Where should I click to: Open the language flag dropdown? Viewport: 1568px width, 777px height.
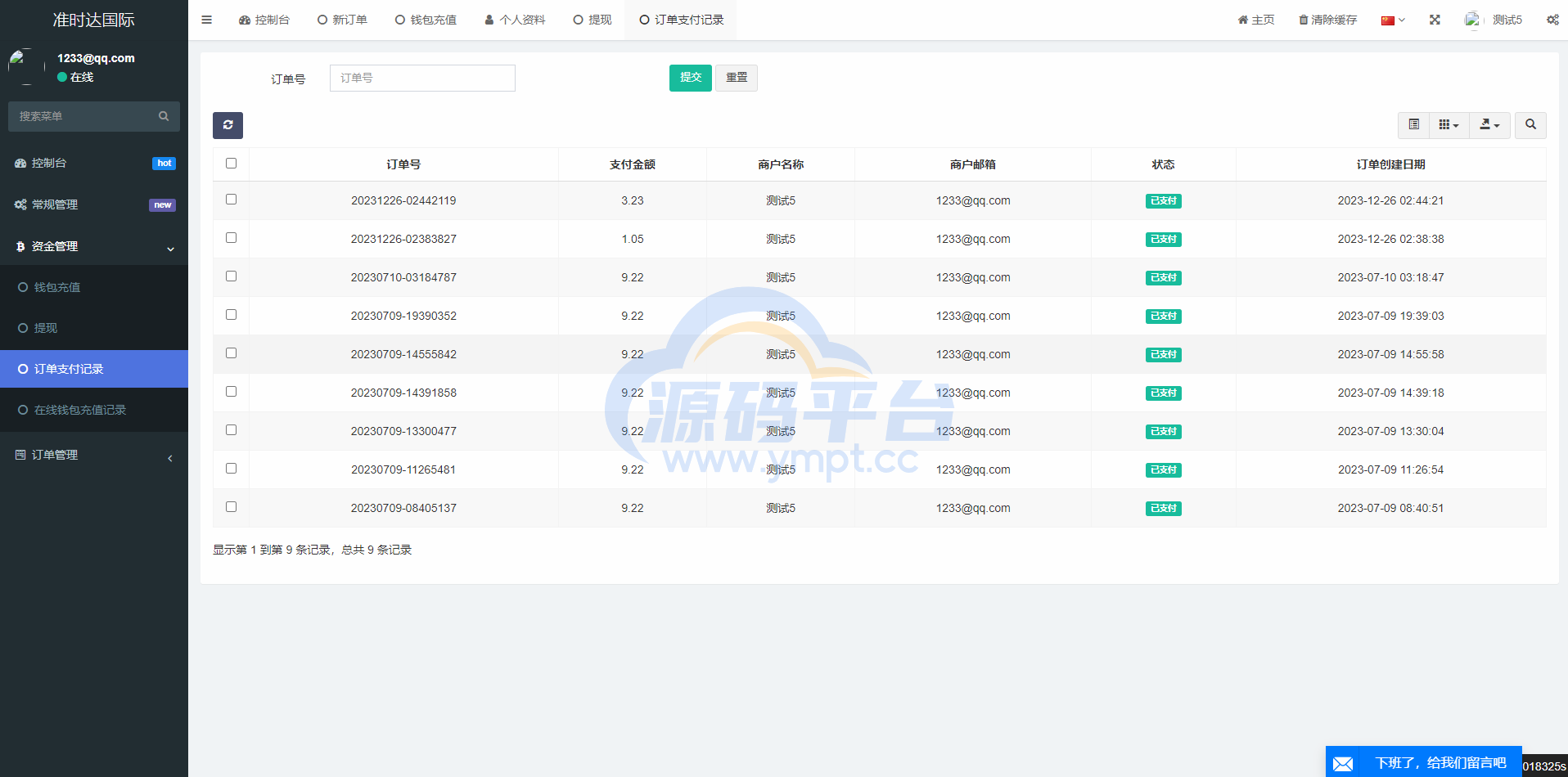[x=1393, y=20]
